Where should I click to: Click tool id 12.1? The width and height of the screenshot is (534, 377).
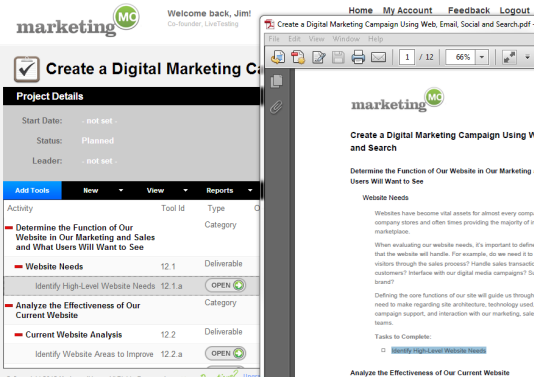(168, 266)
